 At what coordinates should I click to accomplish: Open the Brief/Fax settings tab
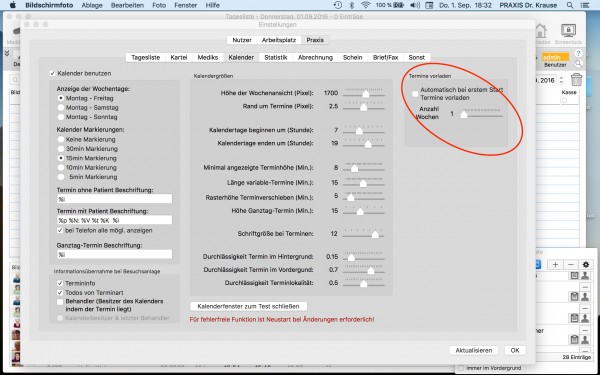click(385, 57)
